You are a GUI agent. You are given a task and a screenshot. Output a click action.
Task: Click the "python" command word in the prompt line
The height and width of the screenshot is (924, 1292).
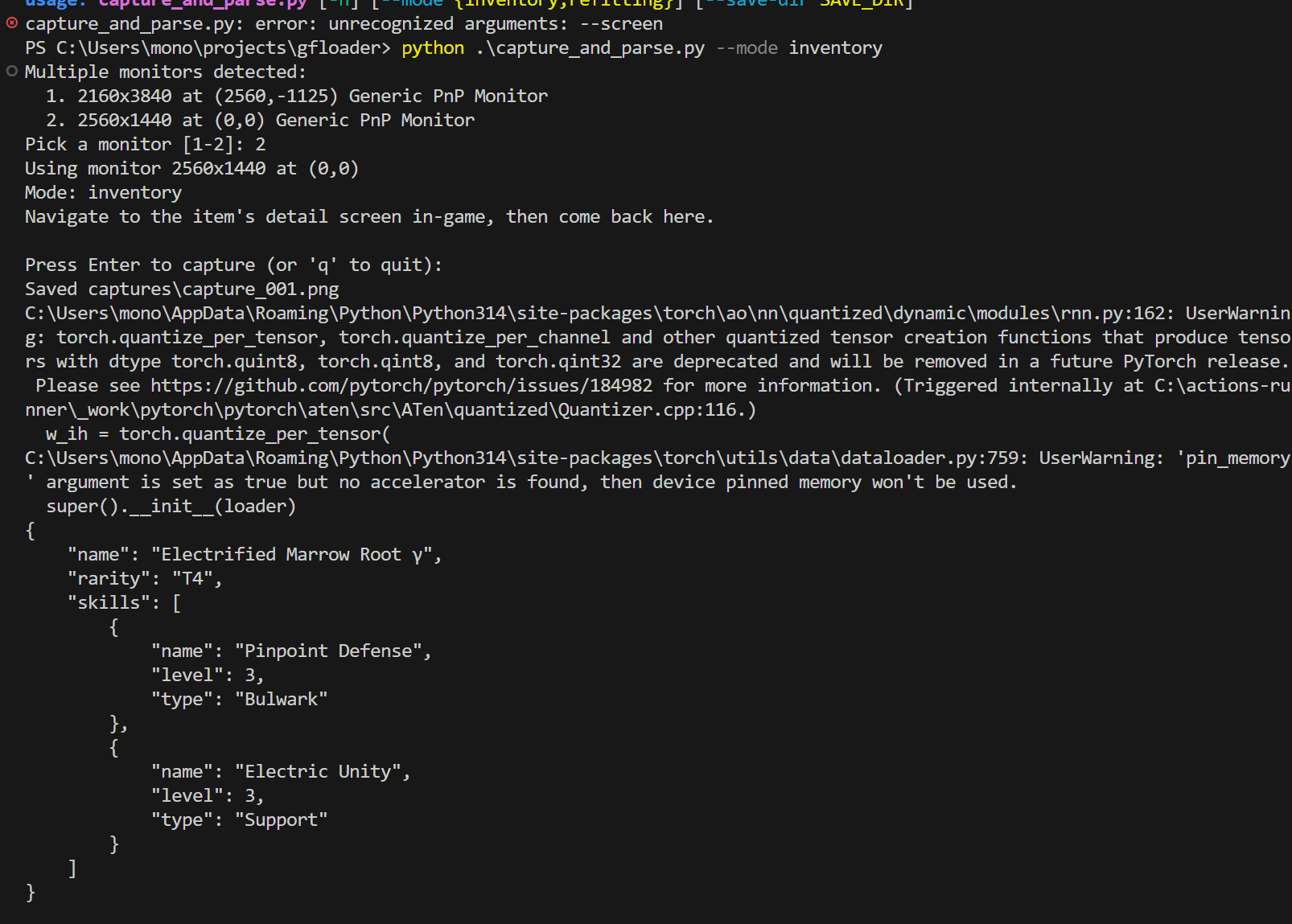(433, 48)
